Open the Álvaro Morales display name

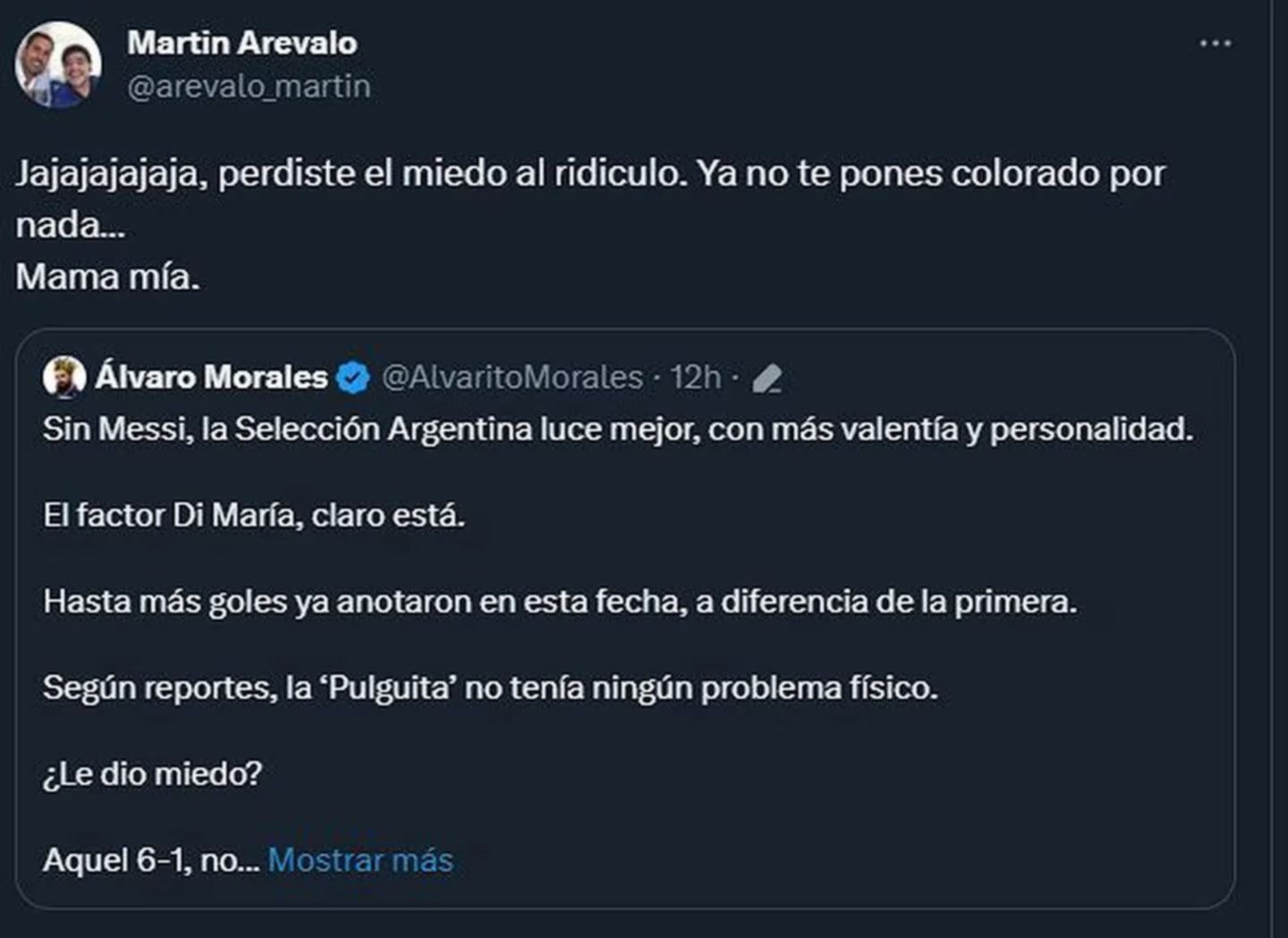[x=211, y=377]
